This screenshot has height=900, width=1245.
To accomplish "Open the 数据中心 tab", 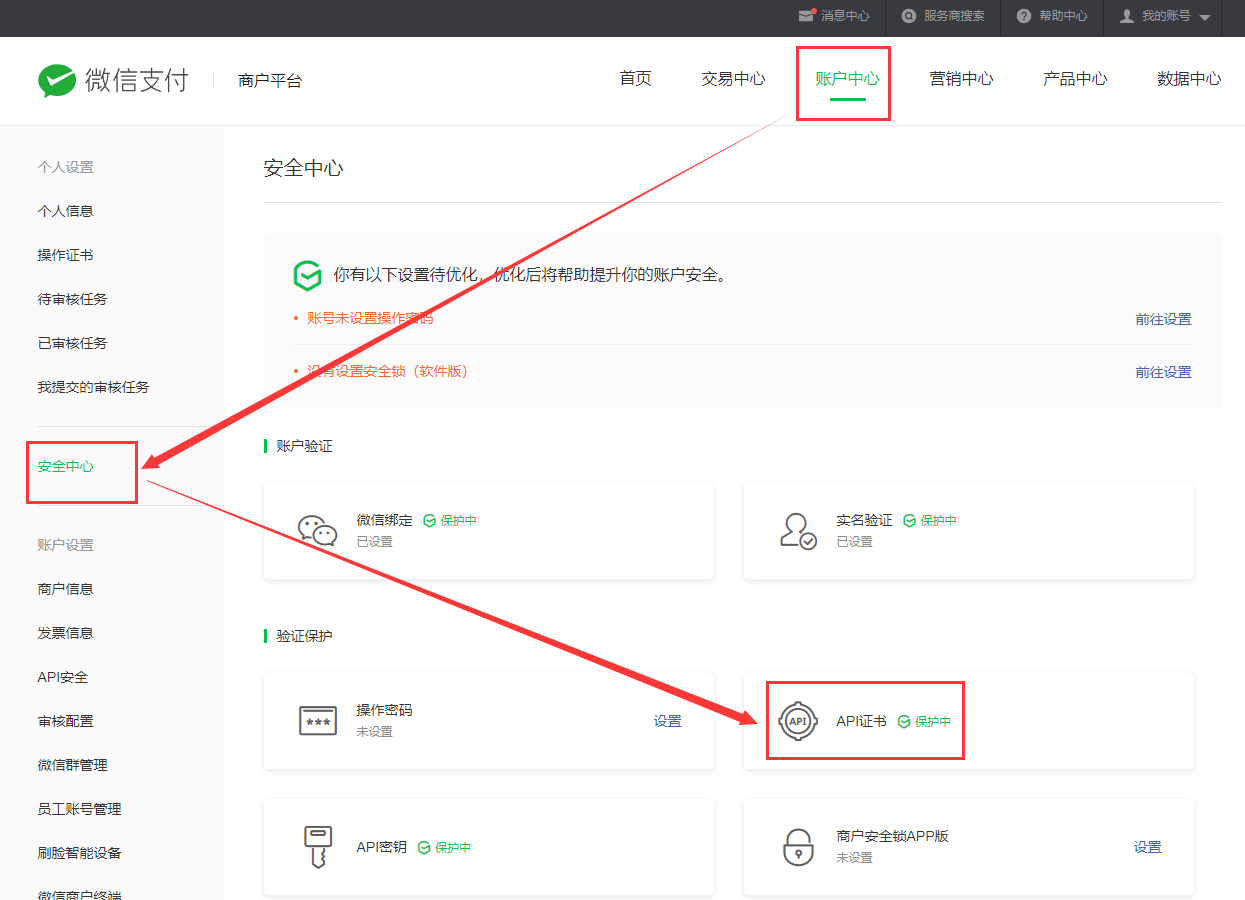I will 1189,79.
